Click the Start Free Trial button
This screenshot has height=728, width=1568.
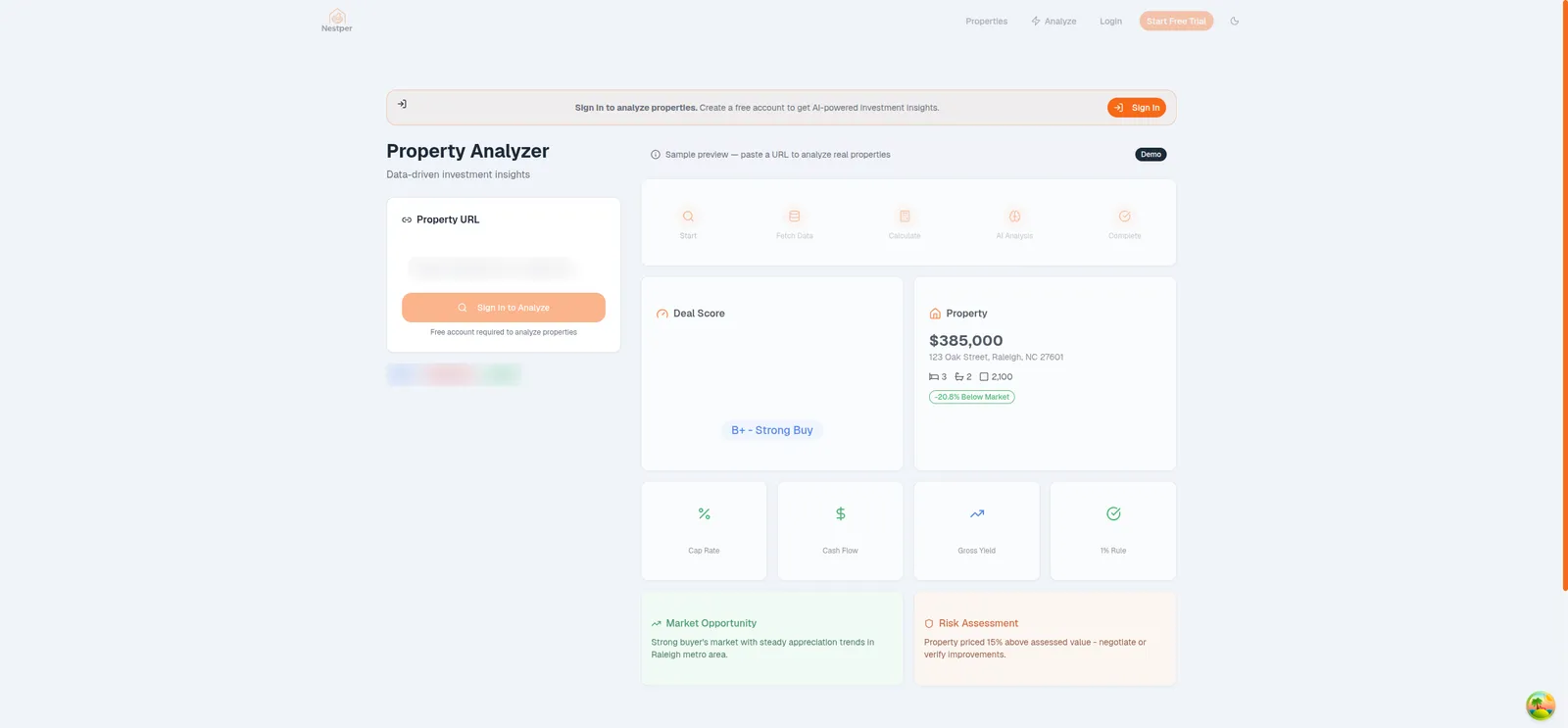tap(1176, 21)
